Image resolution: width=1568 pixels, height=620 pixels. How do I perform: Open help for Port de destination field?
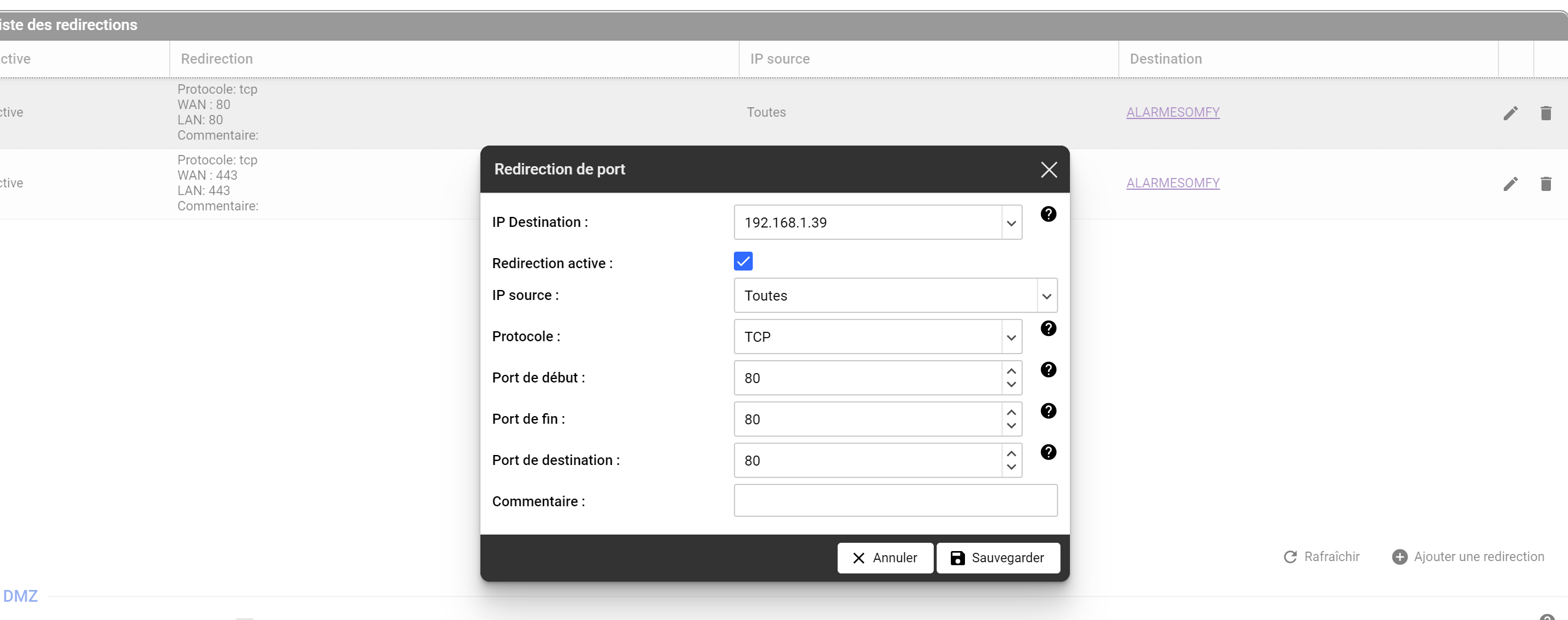point(1048,453)
